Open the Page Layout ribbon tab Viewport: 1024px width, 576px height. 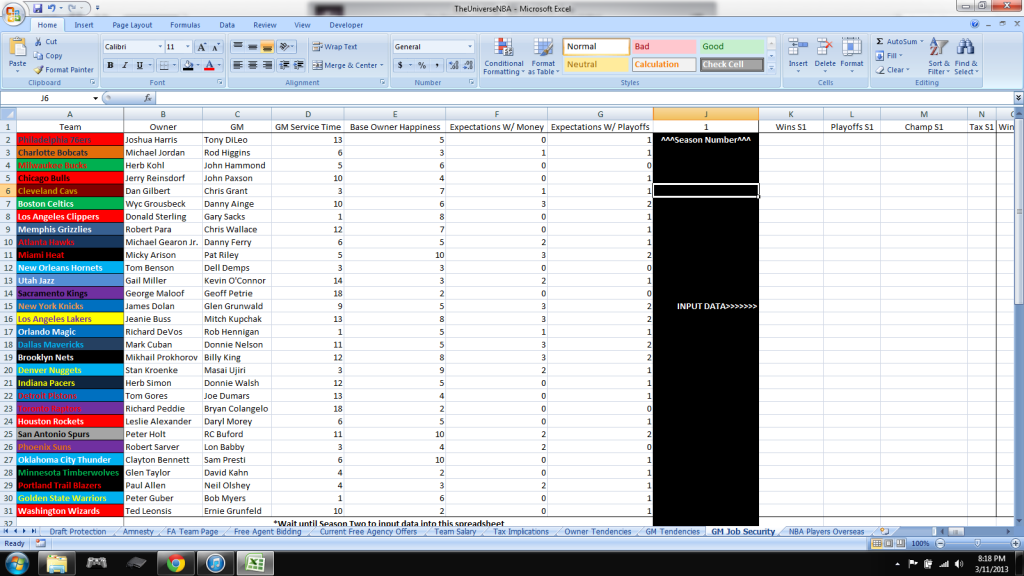coord(132,25)
